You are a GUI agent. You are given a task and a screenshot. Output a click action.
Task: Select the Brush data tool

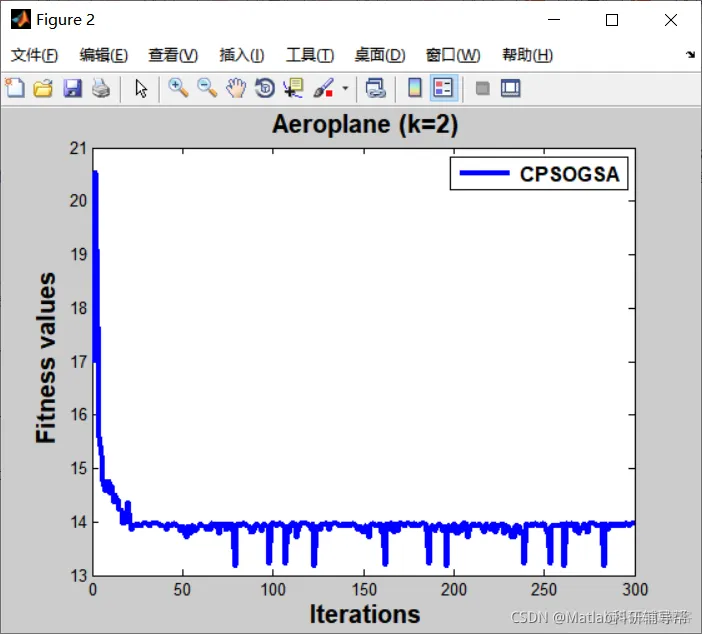(323, 88)
